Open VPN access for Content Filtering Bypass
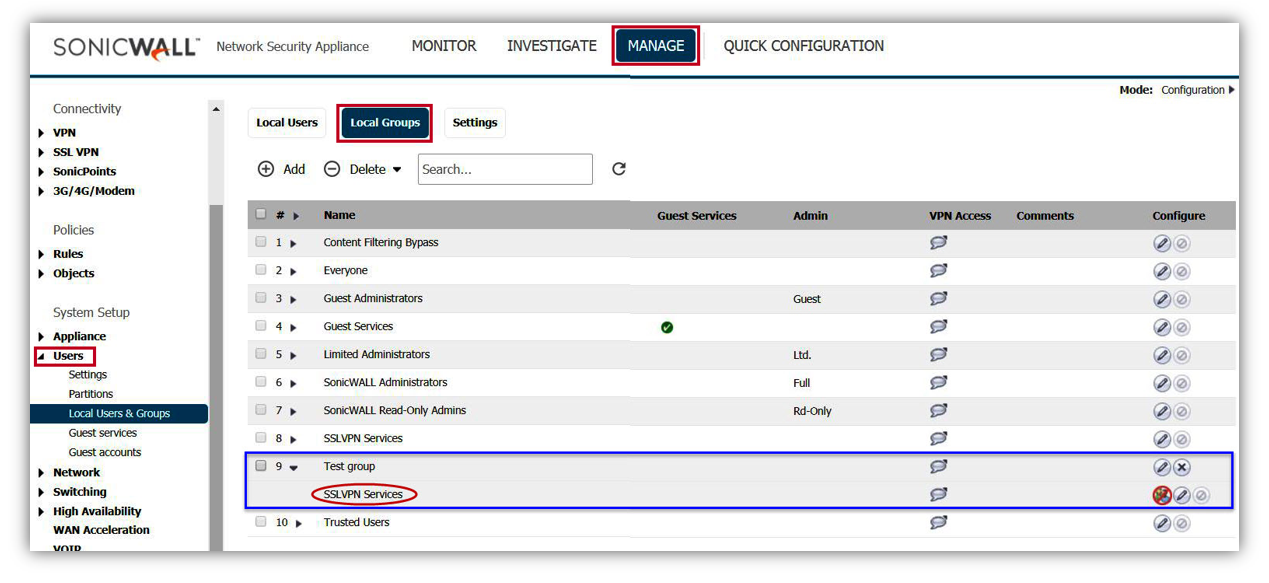This screenshot has width=1269, height=583. coord(938,242)
